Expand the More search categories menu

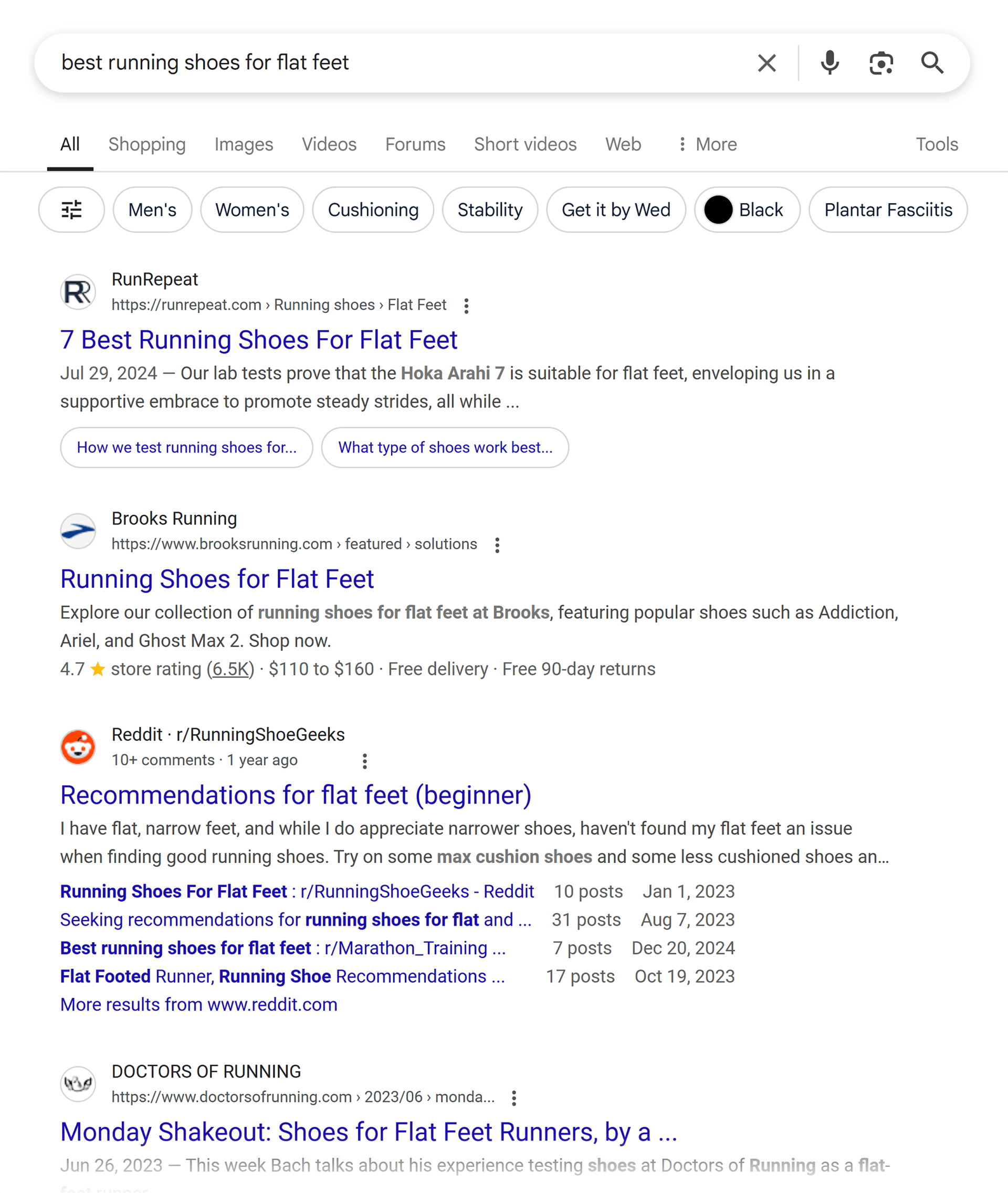pyautogui.click(x=707, y=144)
